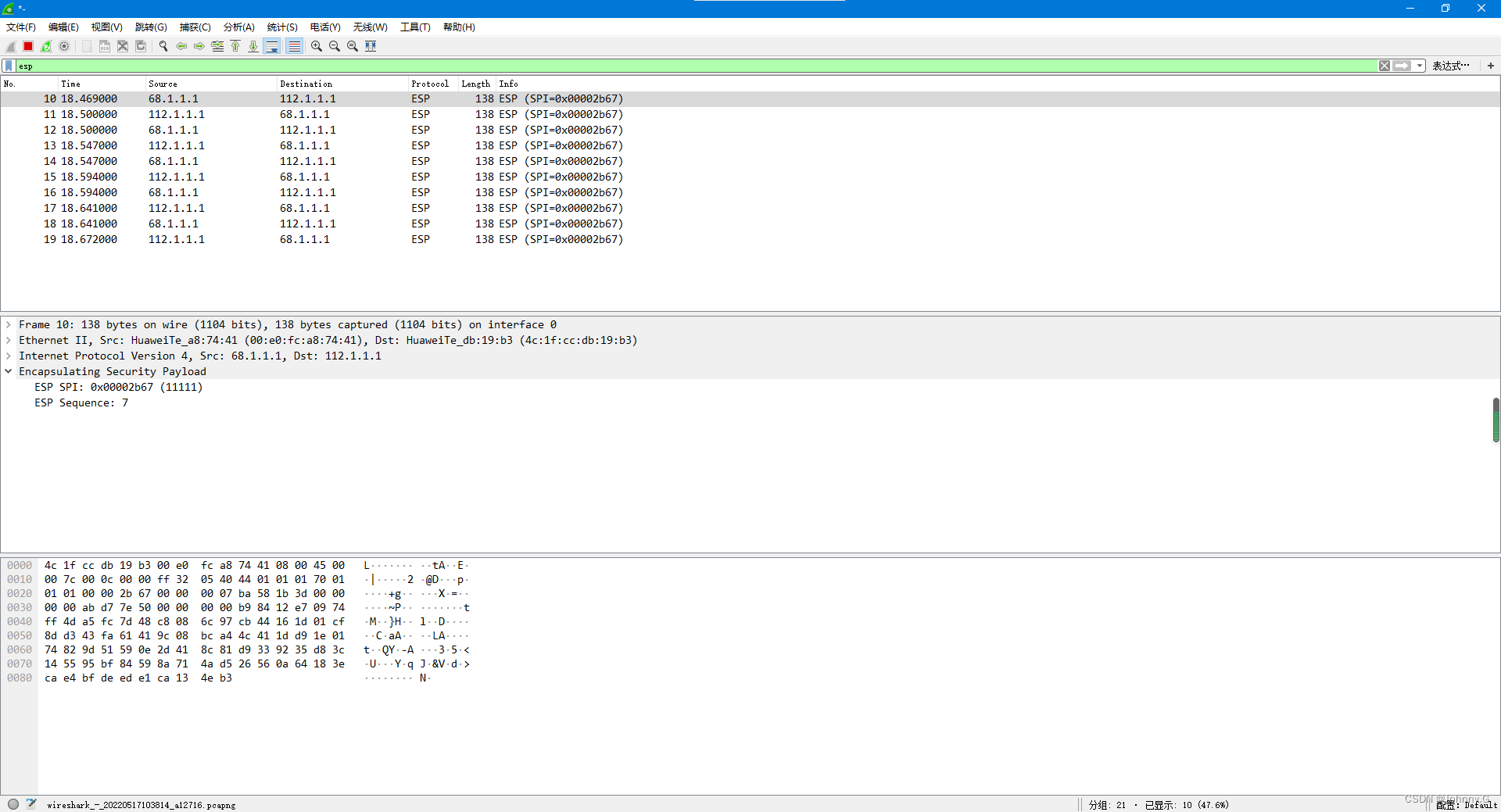Open the 统计(S) menu
The image size is (1501, 812).
click(x=282, y=27)
